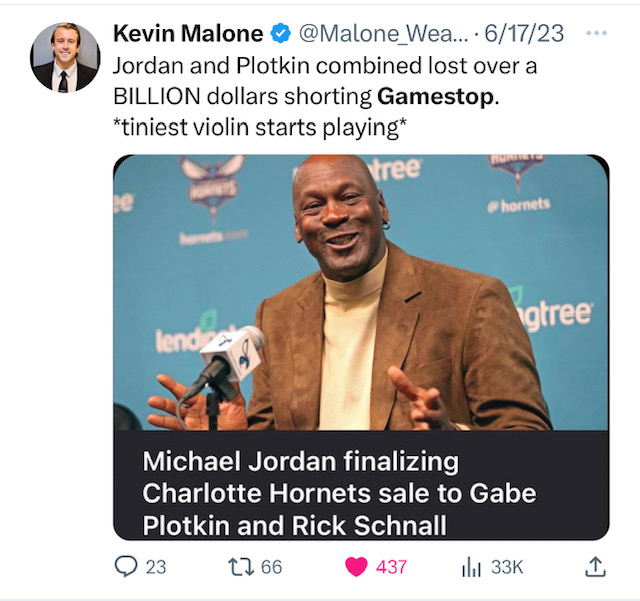The image size is (640, 601).
Task: Click the 23 replies count
Action: tap(156, 567)
